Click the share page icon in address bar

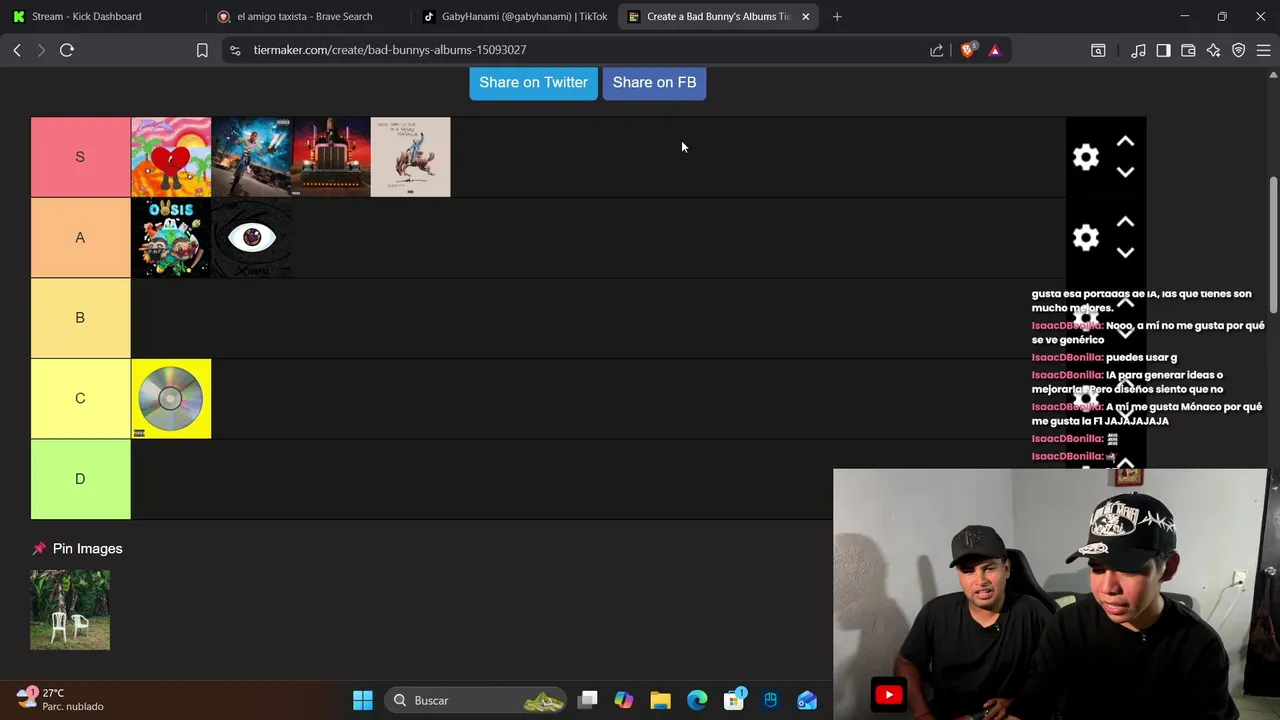tap(937, 50)
